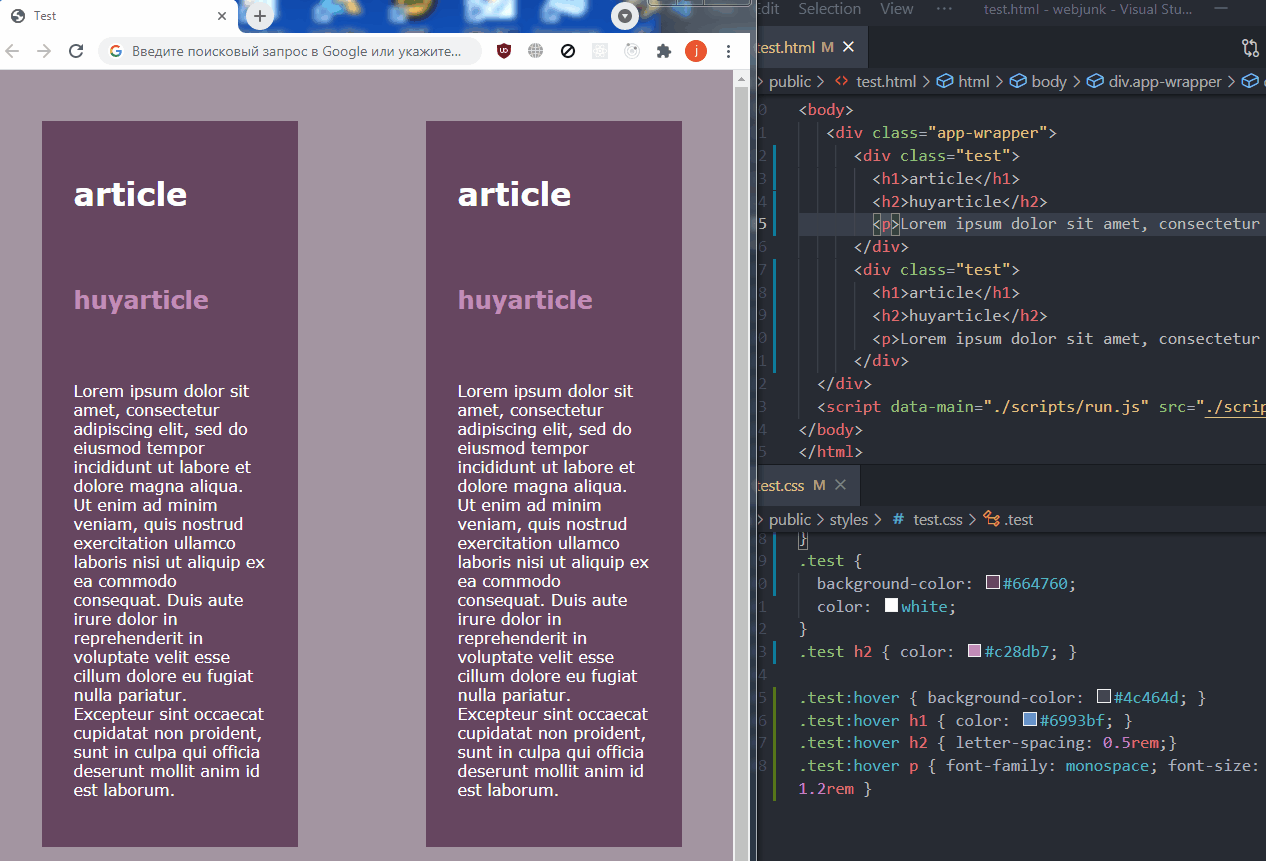
Task: Open changes via the compare icon in VS Code
Action: click(x=1250, y=47)
